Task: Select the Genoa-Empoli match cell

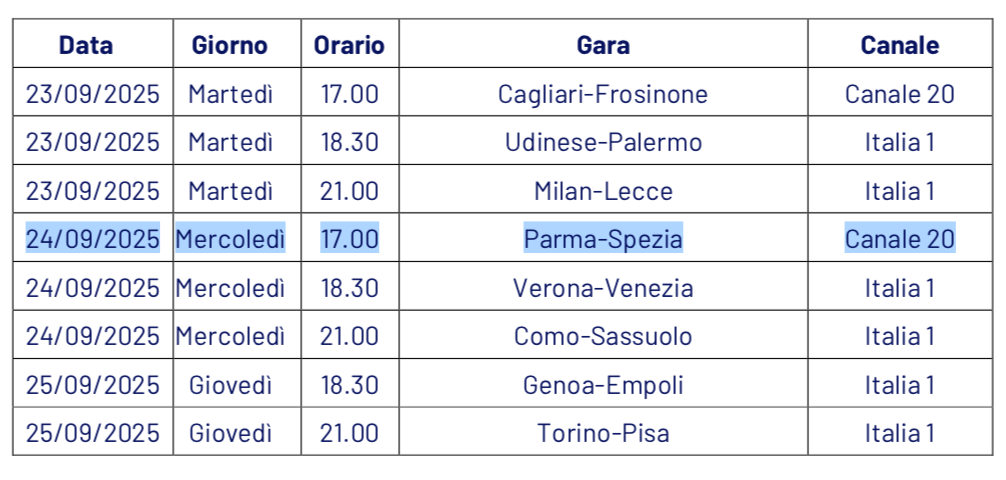Action: [x=603, y=385]
